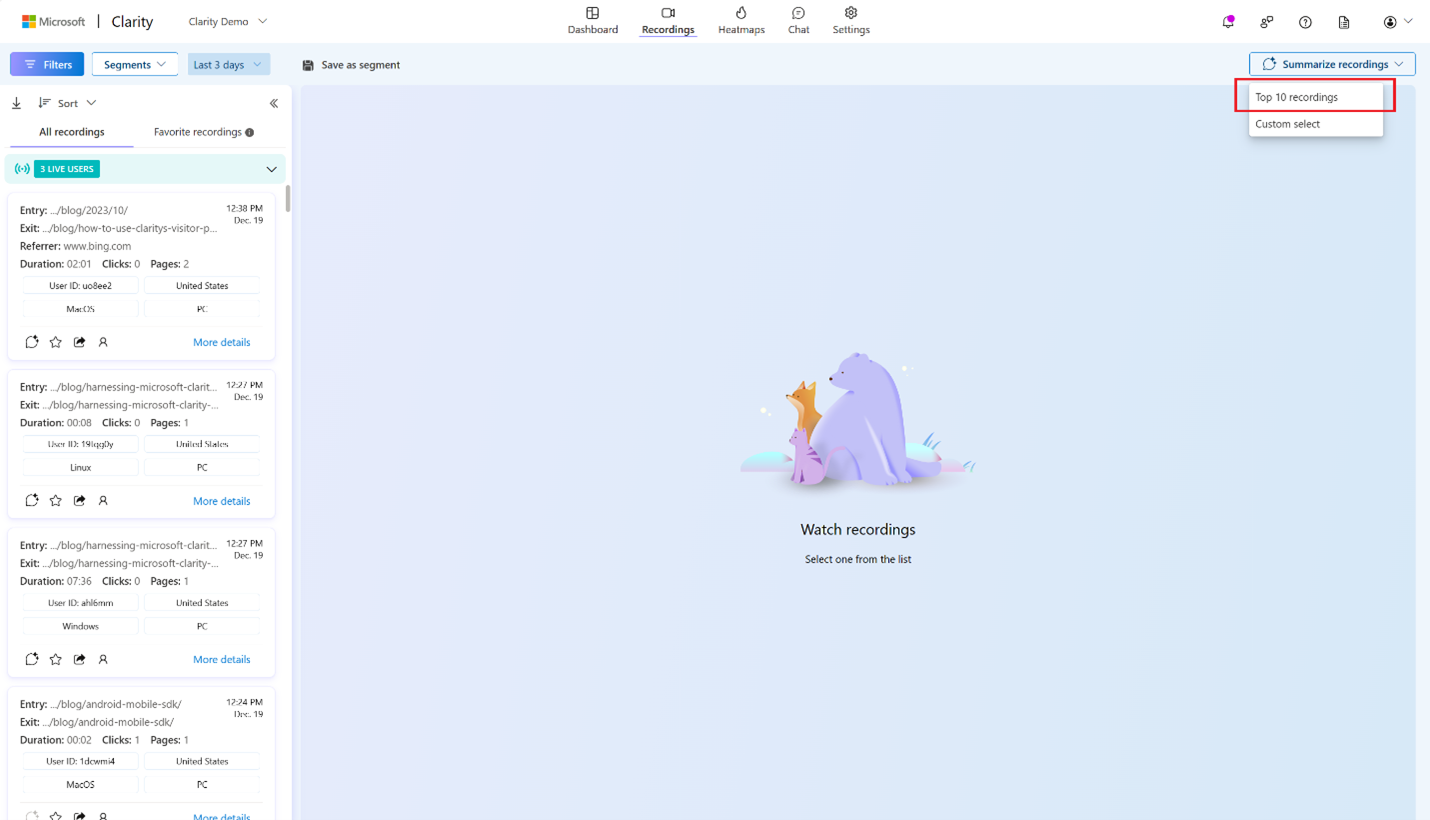Screen dimensions: 1430x820
Task: Click the 3 LIVE USERS badge
Action: [x=67, y=169]
